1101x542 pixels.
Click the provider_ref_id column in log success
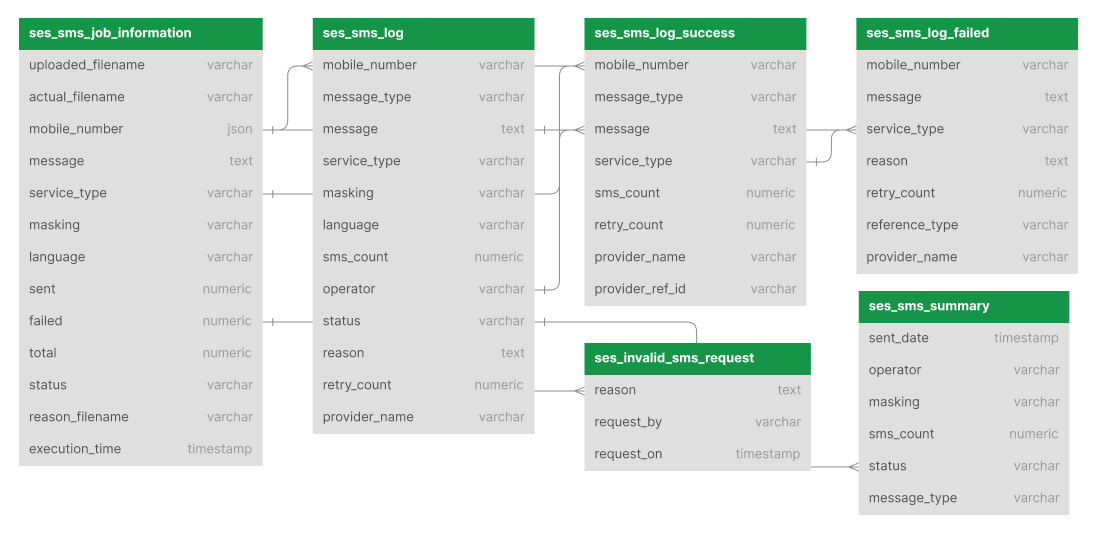pos(695,289)
